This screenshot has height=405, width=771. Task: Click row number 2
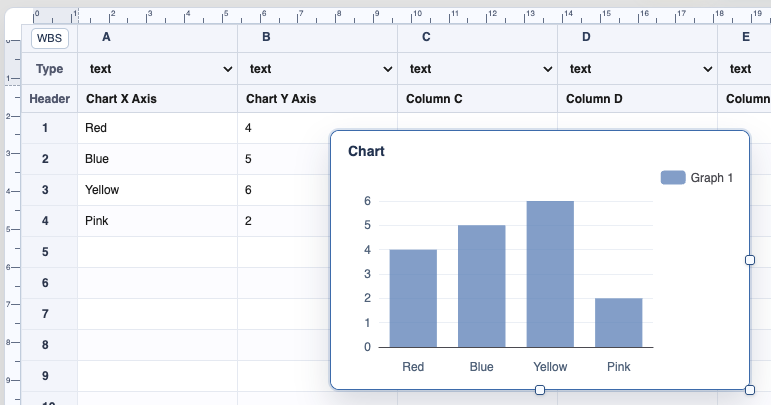[x=45, y=159]
